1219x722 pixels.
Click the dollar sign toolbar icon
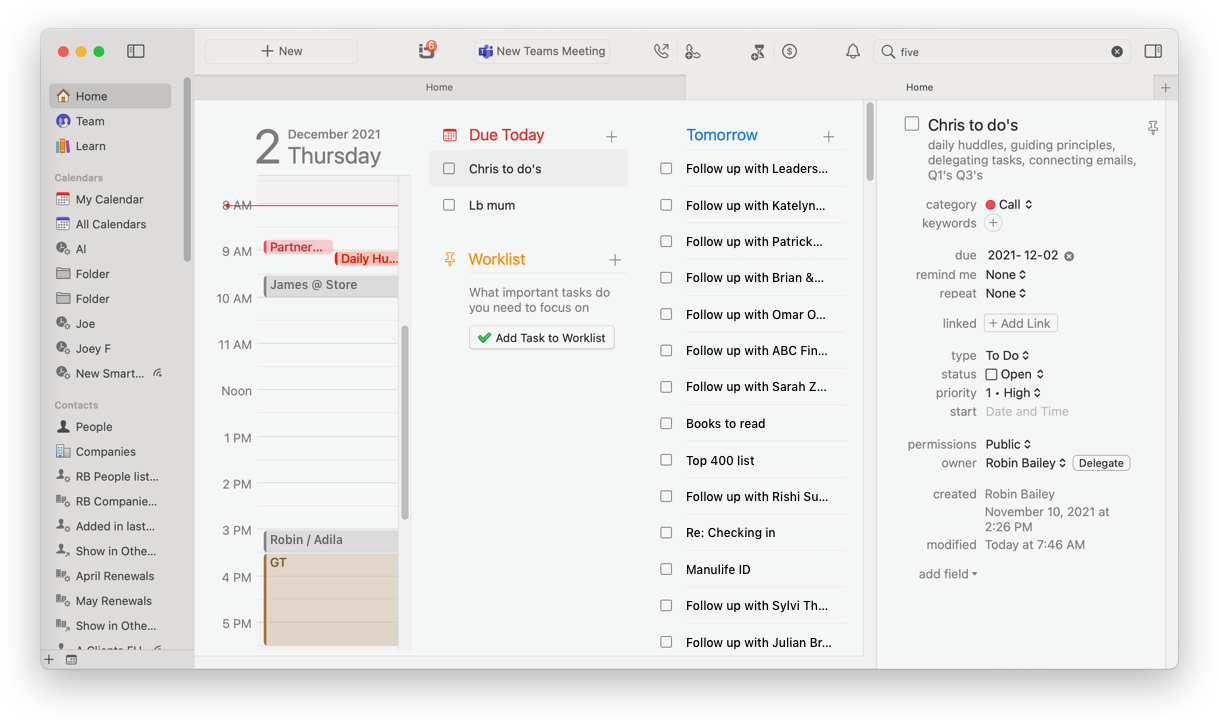[790, 51]
